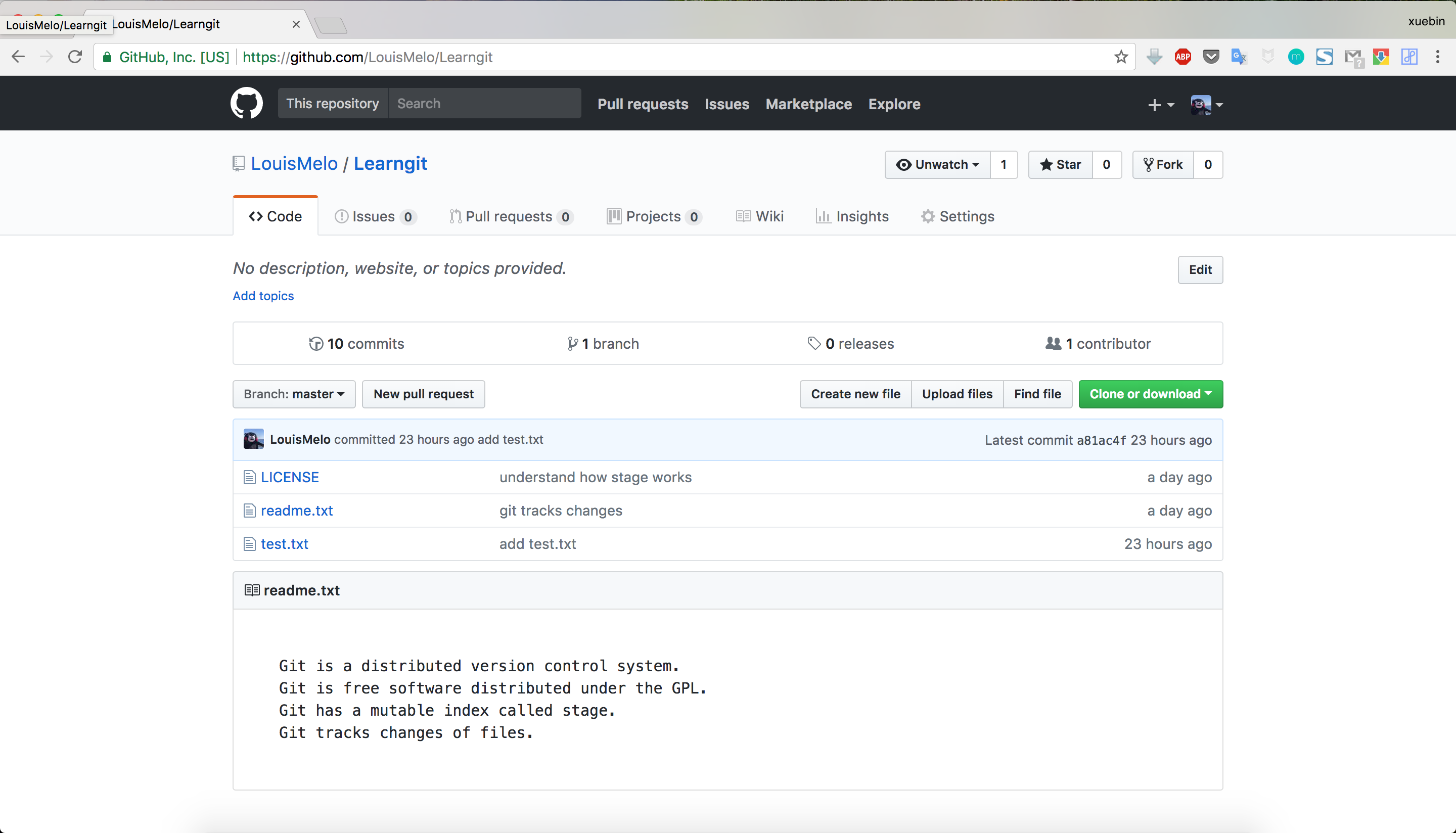Image resolution: width=1456 pixels, height=833 pixels.
Task: Go back with browser back arrow
Action: point(18,57)
